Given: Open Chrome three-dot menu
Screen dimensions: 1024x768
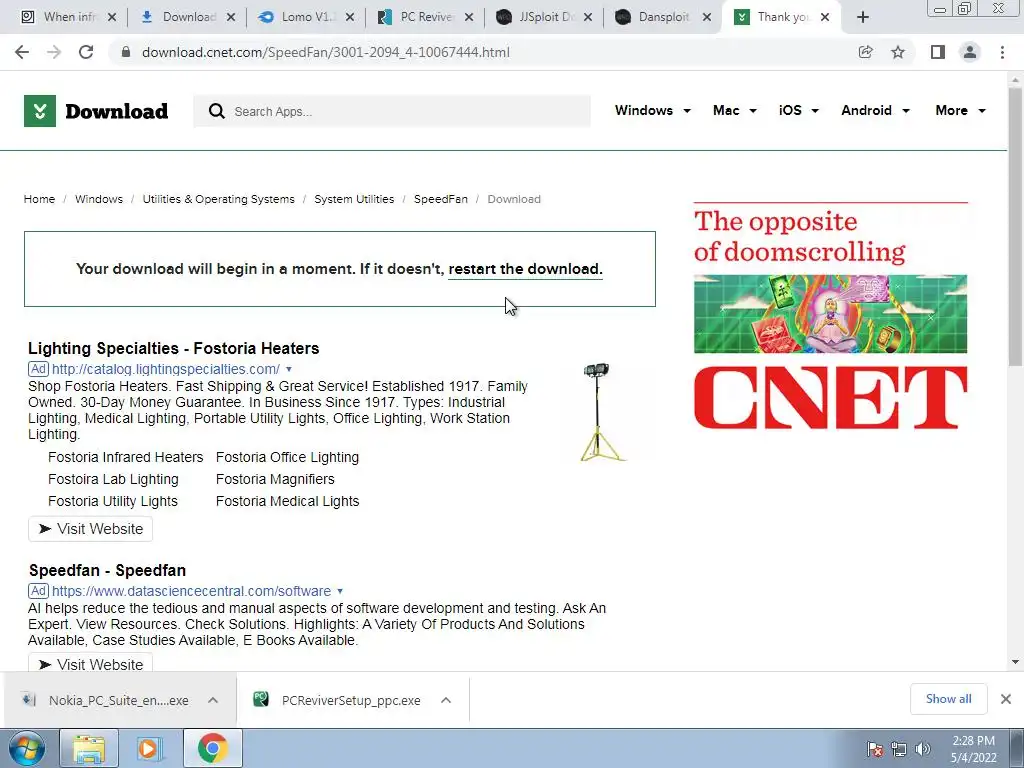Looking at the screenshot, I should pos(1002,52).
